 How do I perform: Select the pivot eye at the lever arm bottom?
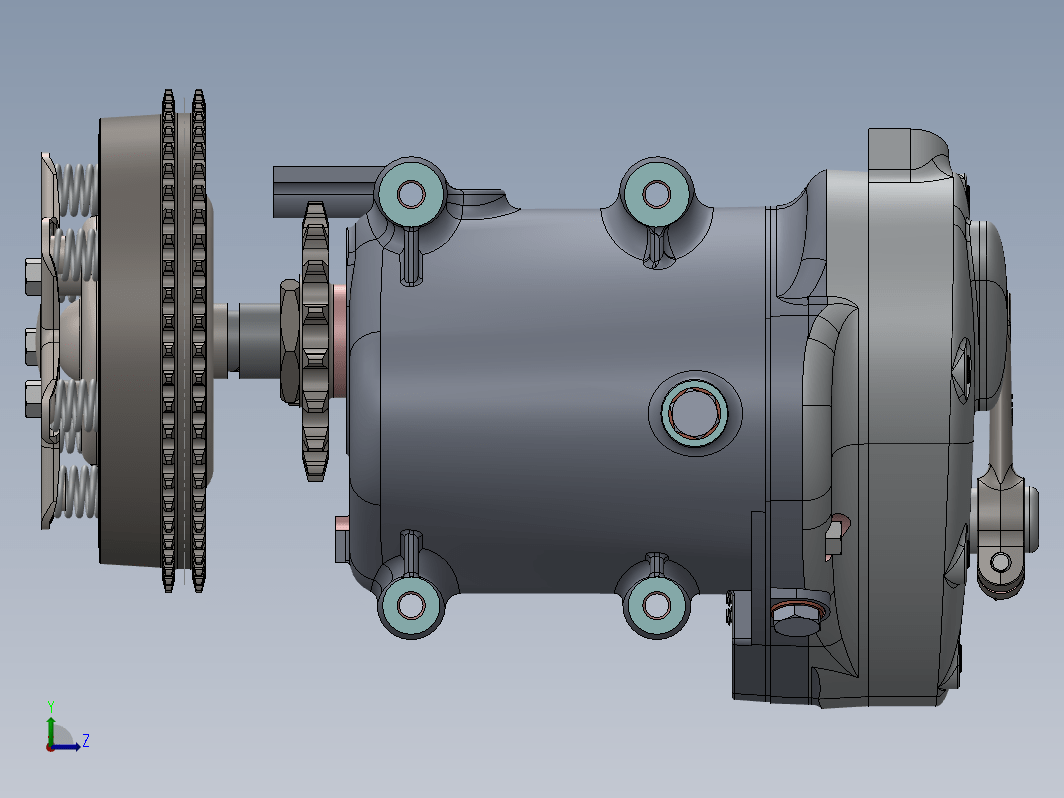(1000, 562)
